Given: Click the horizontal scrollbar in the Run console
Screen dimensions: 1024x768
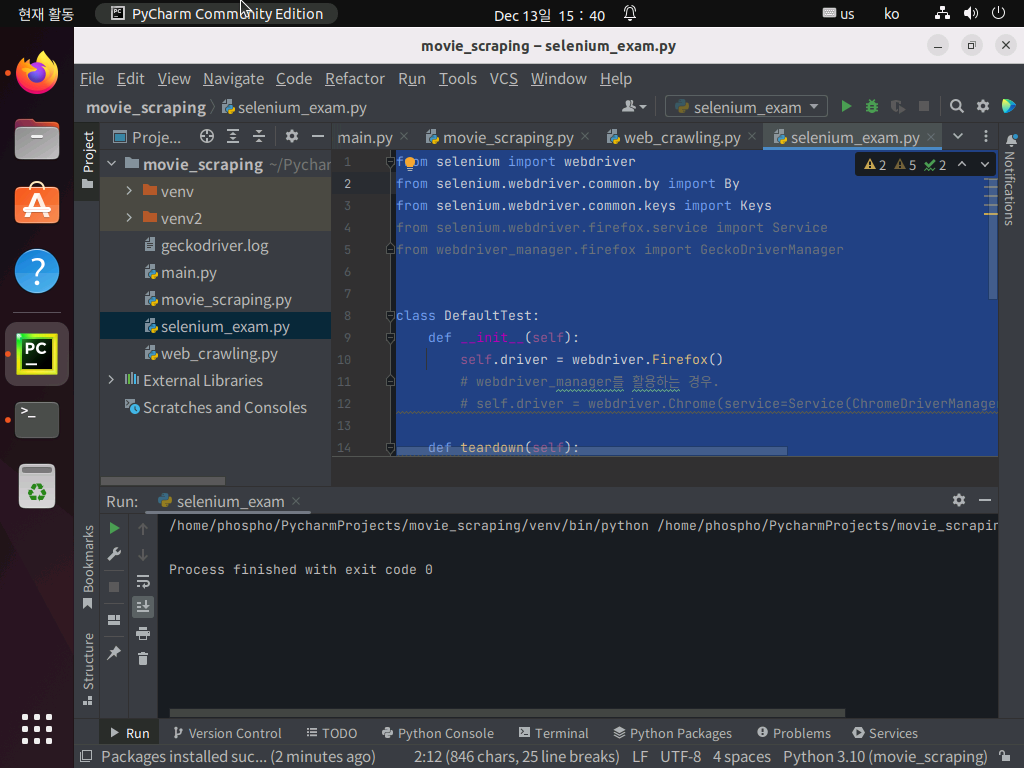Looking at the screenshot, I should pyautogui.click(x=507, y=712).
